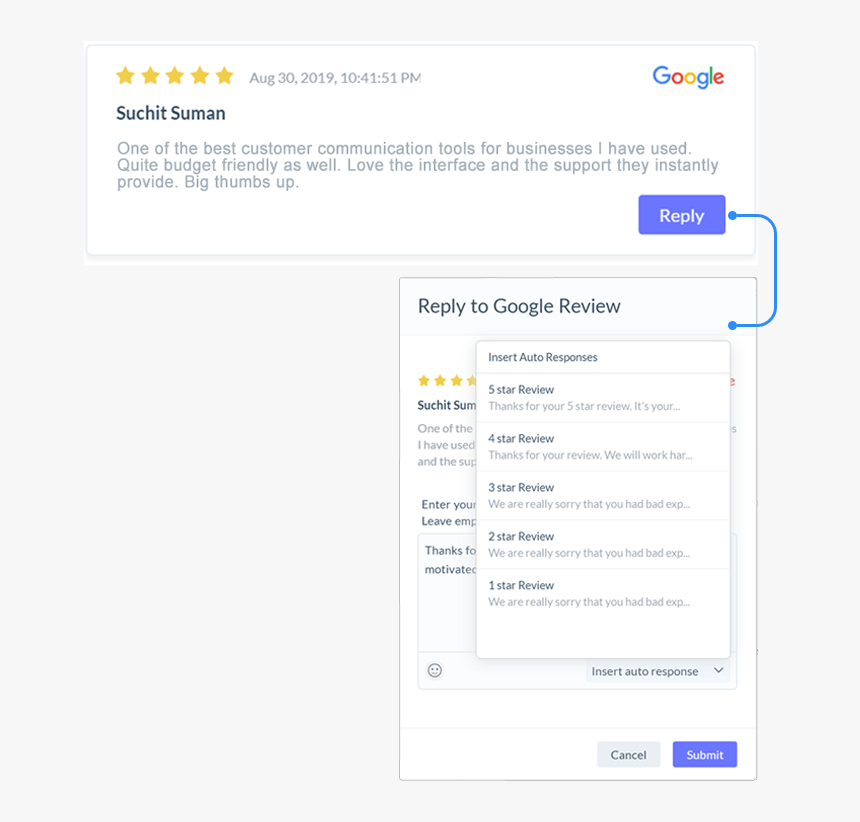This screenshot has width=860, height=822.
Task: Click the Insert Auto Responses header
Action: [542, 357]
